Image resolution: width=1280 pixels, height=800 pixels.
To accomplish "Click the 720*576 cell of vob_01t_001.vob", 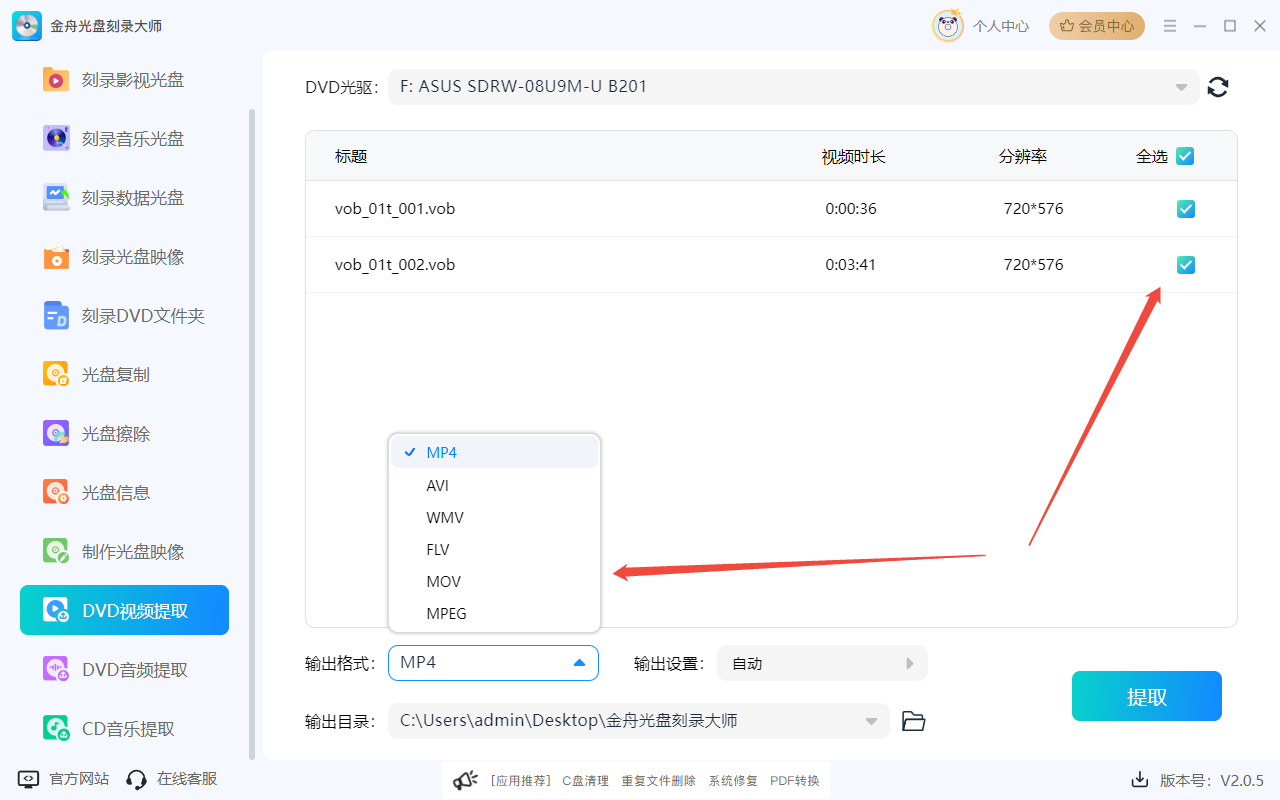I will click(x=1034, y=209).
